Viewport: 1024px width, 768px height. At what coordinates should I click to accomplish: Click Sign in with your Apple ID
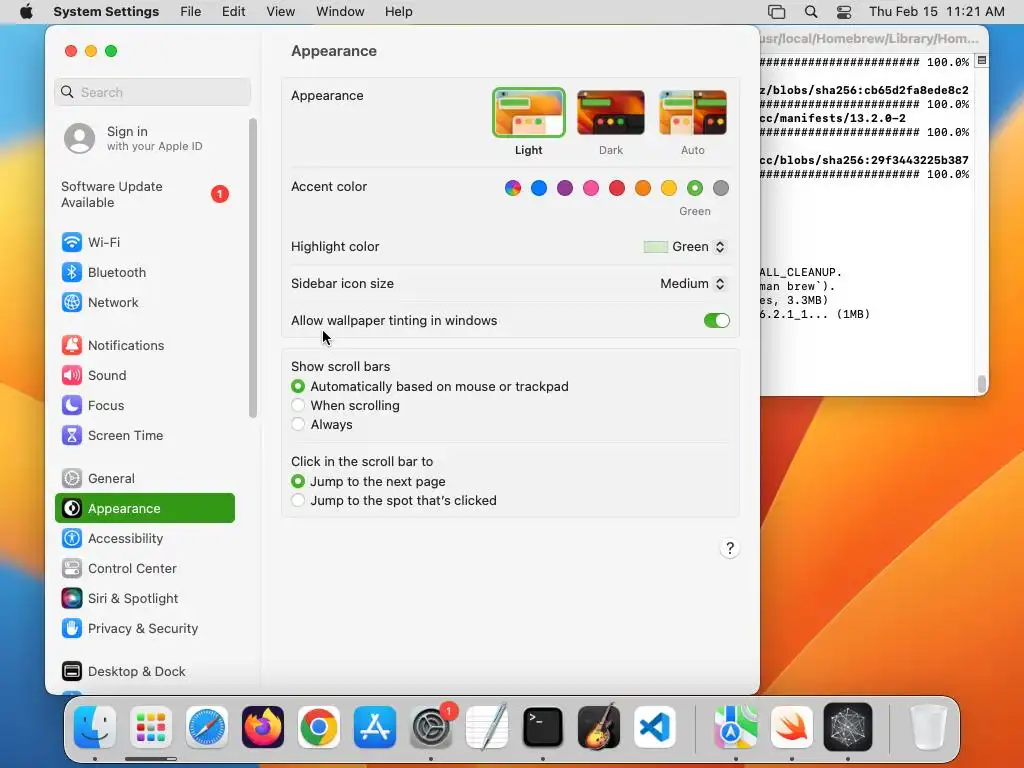click(x=145, y=138)
